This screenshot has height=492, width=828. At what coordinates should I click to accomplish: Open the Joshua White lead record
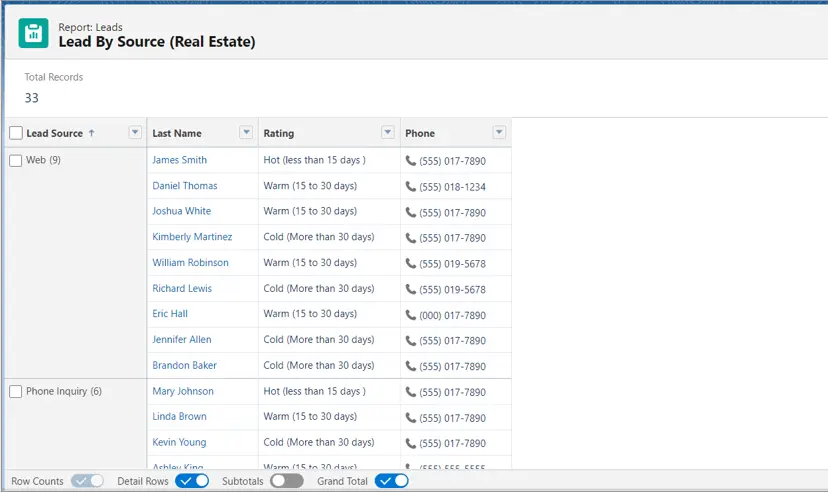pyautogui.click(x=182, y=211)
